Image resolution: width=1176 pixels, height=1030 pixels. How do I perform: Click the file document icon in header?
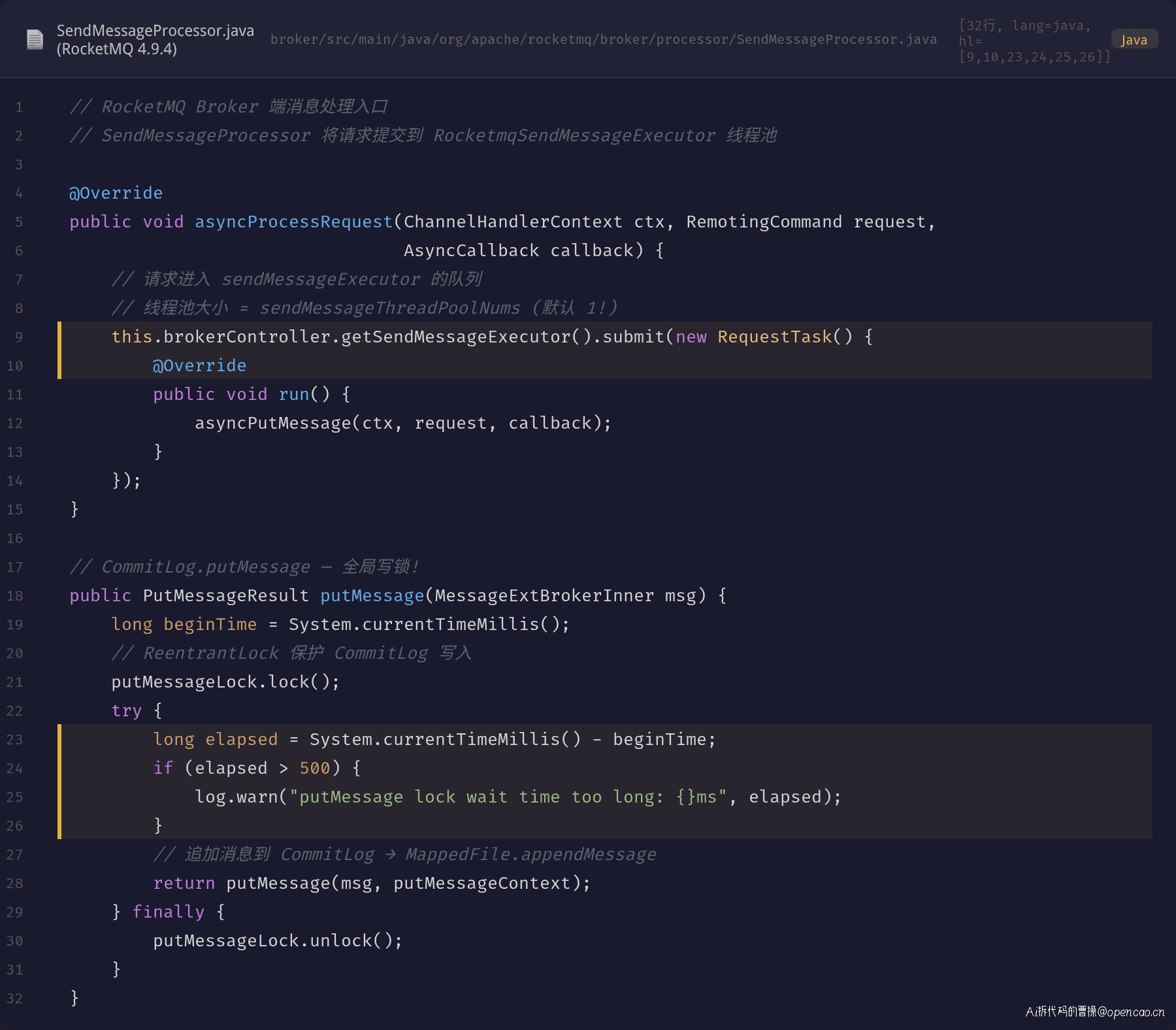pos(35,40)
